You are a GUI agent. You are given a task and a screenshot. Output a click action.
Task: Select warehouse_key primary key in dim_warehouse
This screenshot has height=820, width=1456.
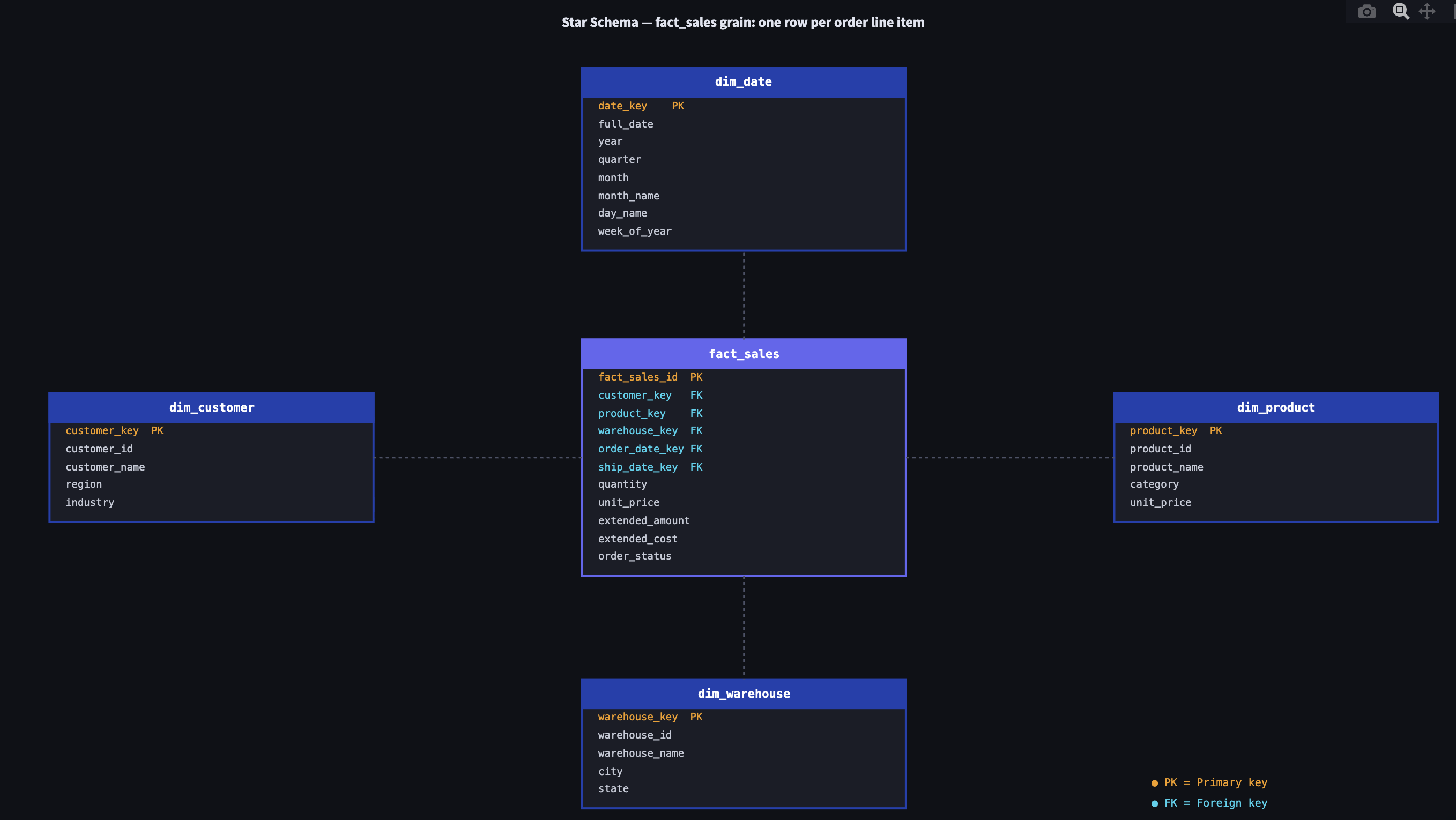click(637, 717)
